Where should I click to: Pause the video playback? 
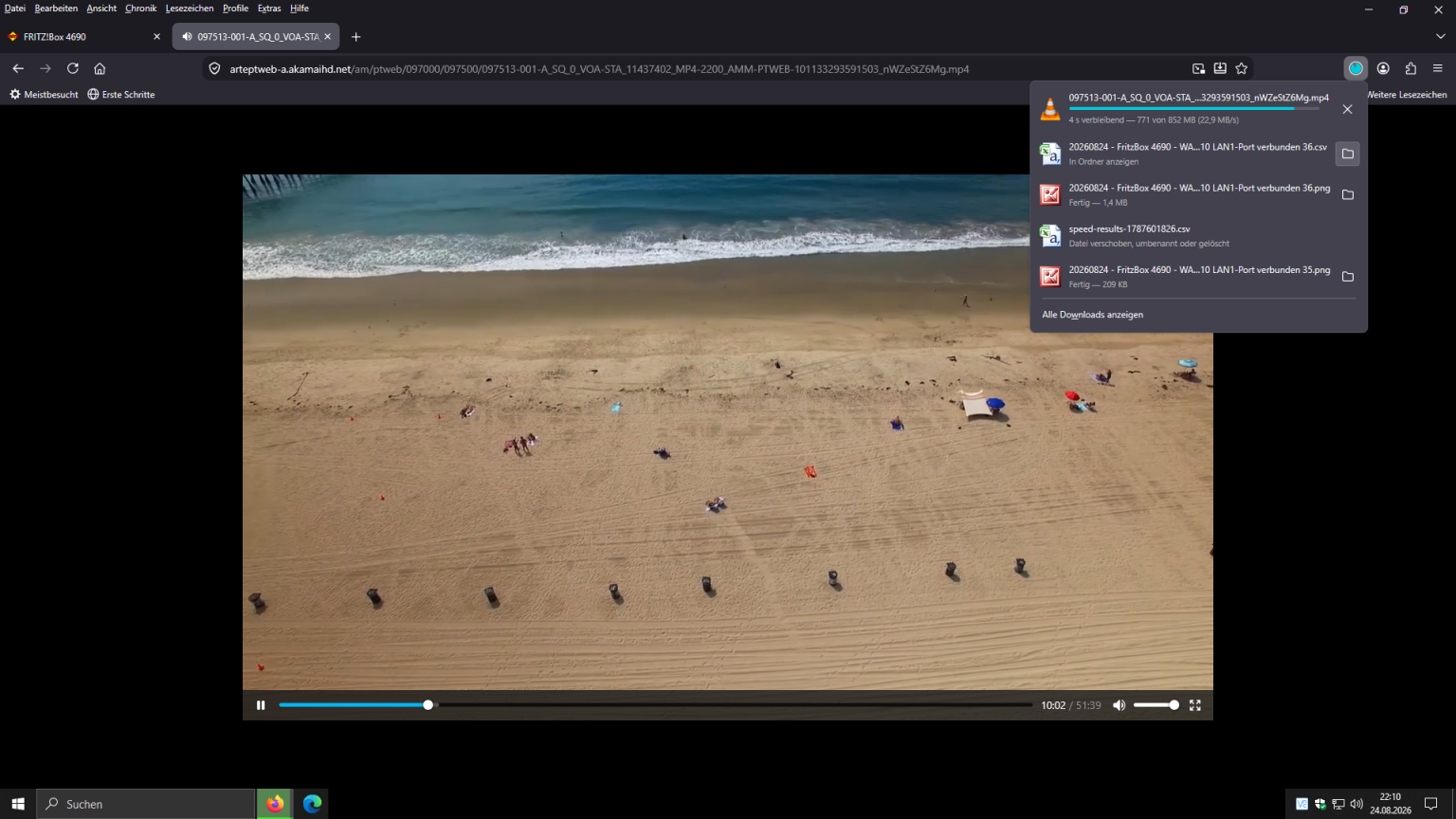click(261, 705)
